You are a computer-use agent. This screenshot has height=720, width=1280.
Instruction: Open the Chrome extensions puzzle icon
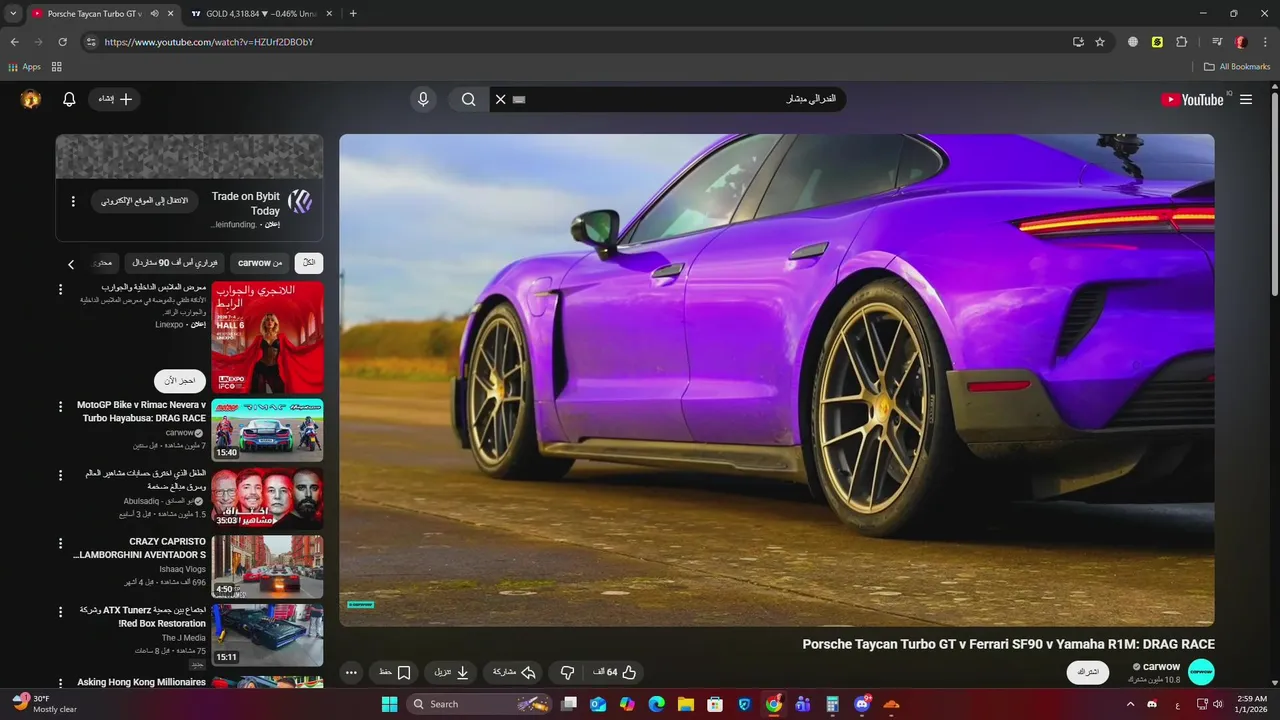[x=1181, y=42]
